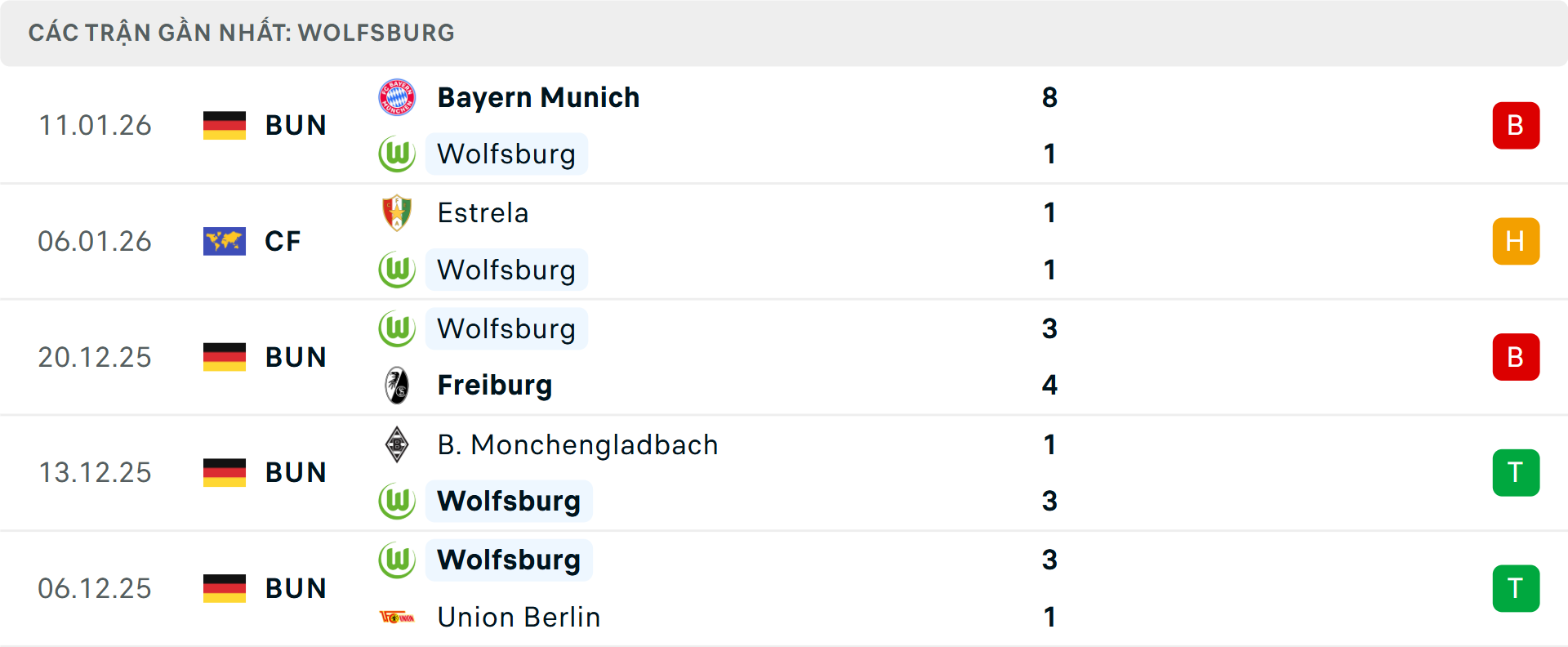Click the green T badge for 06.12.25
Image resolution: width=1568 pixels, height=647 pixels.
(x=1516, y=588)
